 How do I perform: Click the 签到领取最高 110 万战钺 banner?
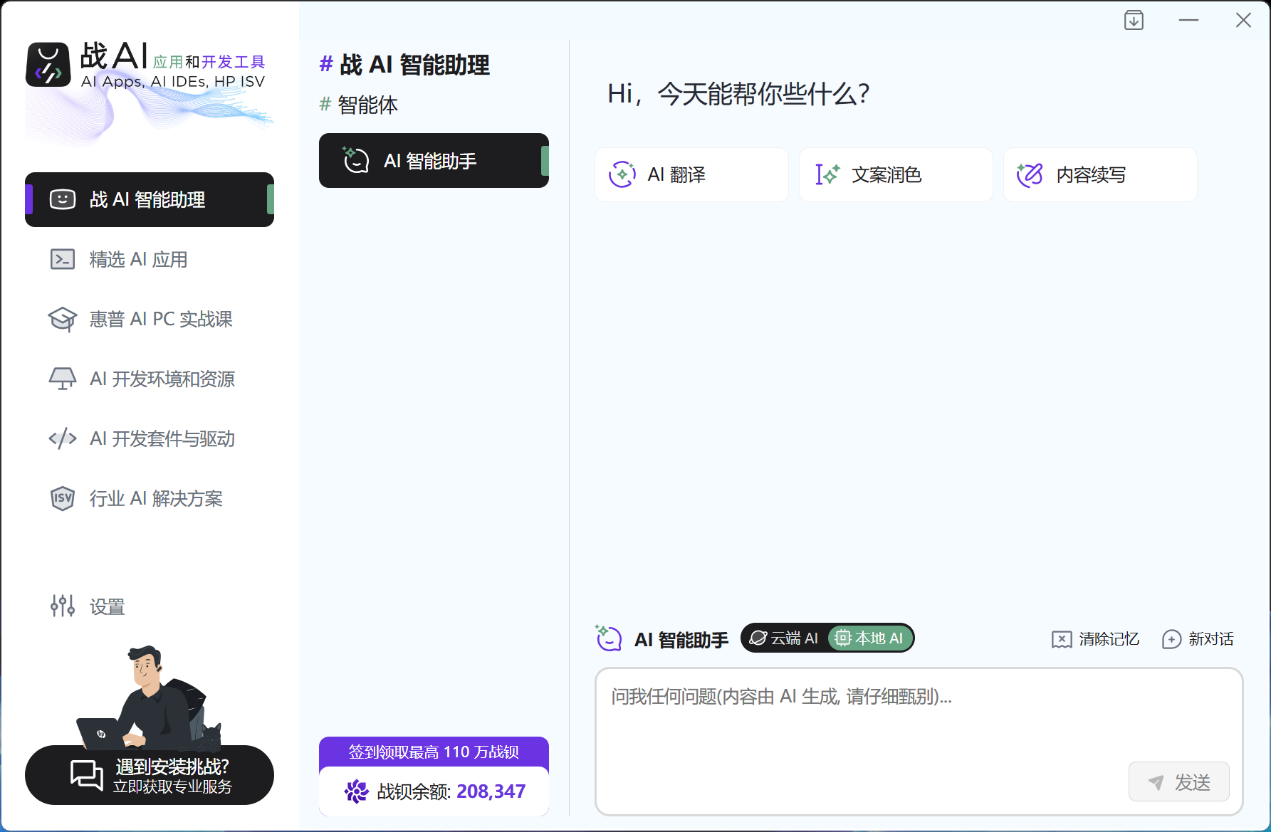[433, 753]
